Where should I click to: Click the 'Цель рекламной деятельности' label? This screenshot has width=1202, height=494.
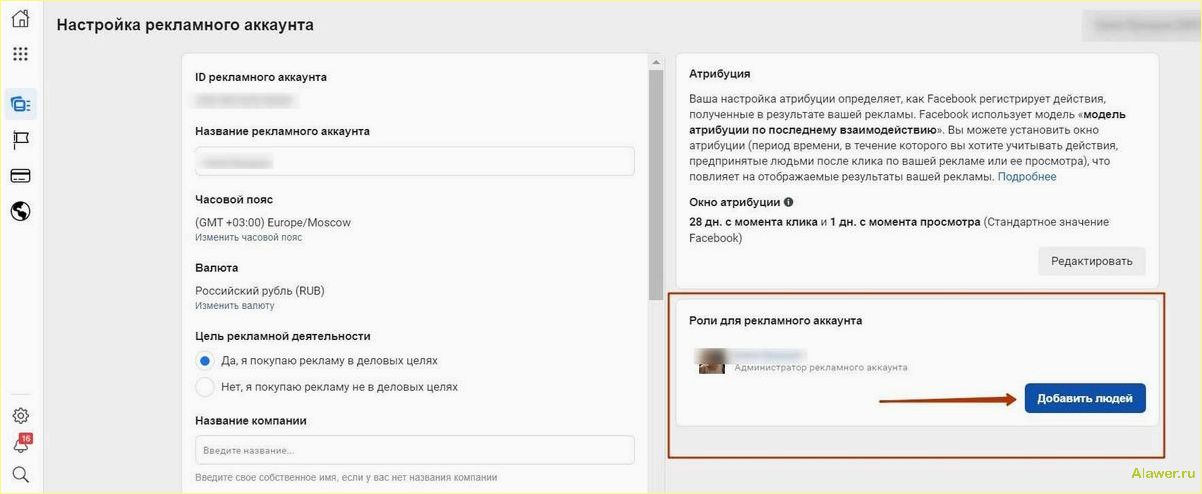[283, 337]
